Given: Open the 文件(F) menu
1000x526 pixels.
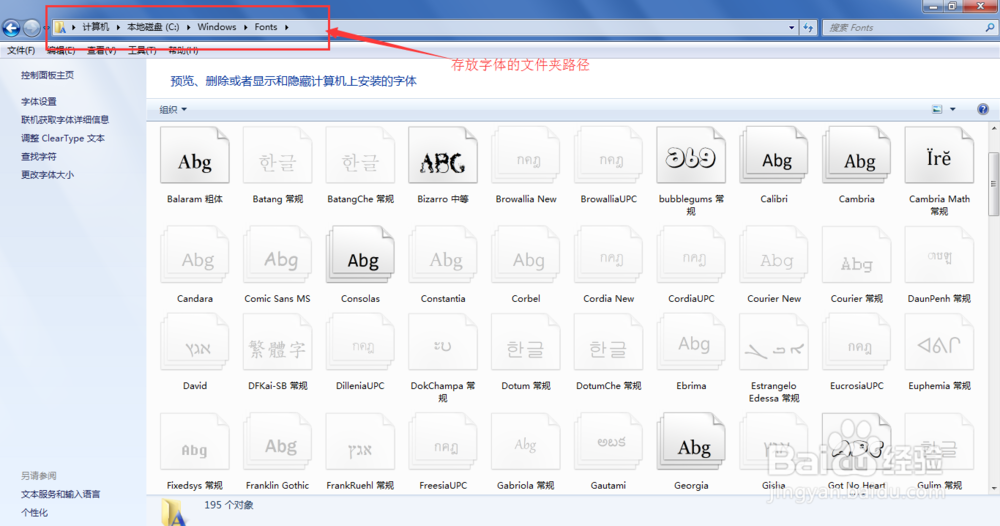Looking at the screenshot, I should click(20, 50).
